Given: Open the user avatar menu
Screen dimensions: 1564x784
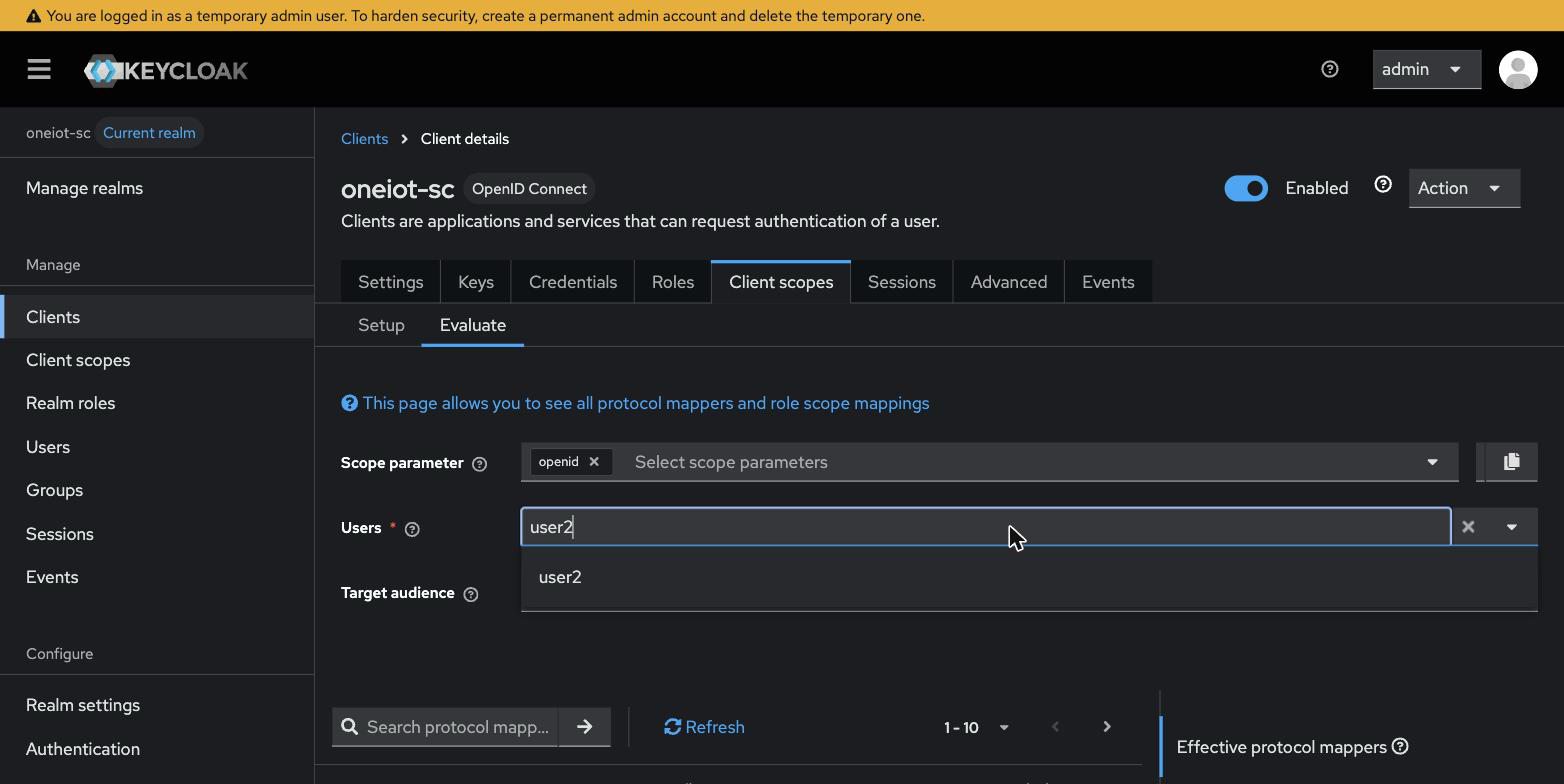Looking at the screenshot, I should pyautogui.click(x=1518, y=69).
